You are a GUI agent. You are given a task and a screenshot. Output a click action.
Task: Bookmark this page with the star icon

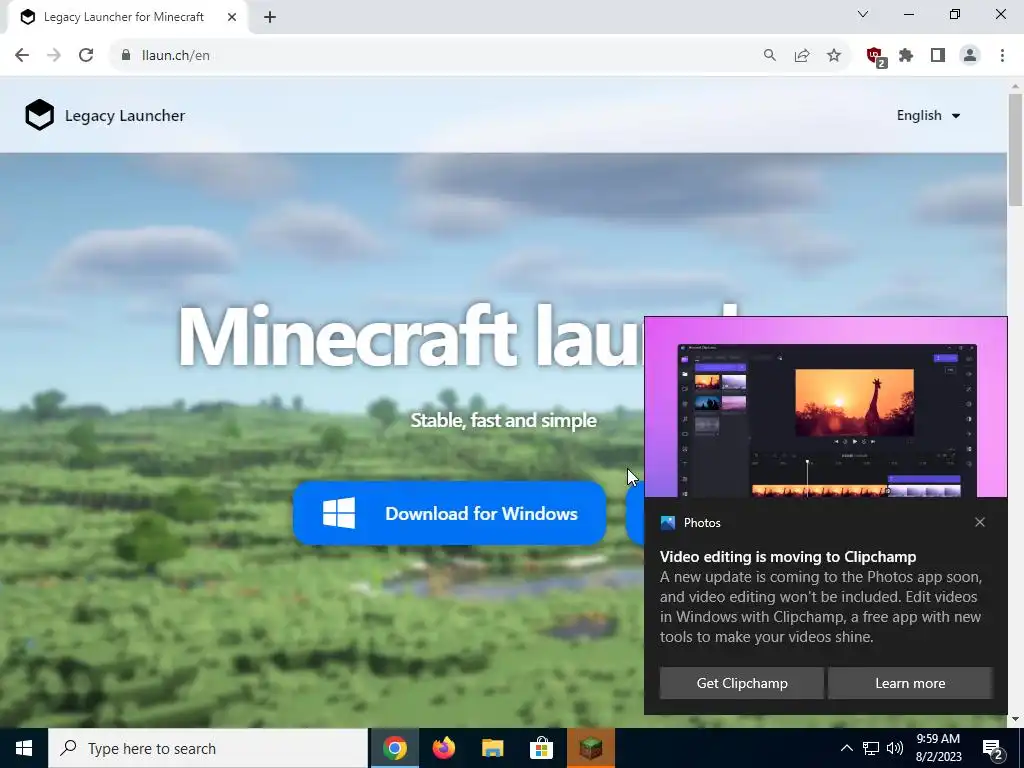(834, 56)
